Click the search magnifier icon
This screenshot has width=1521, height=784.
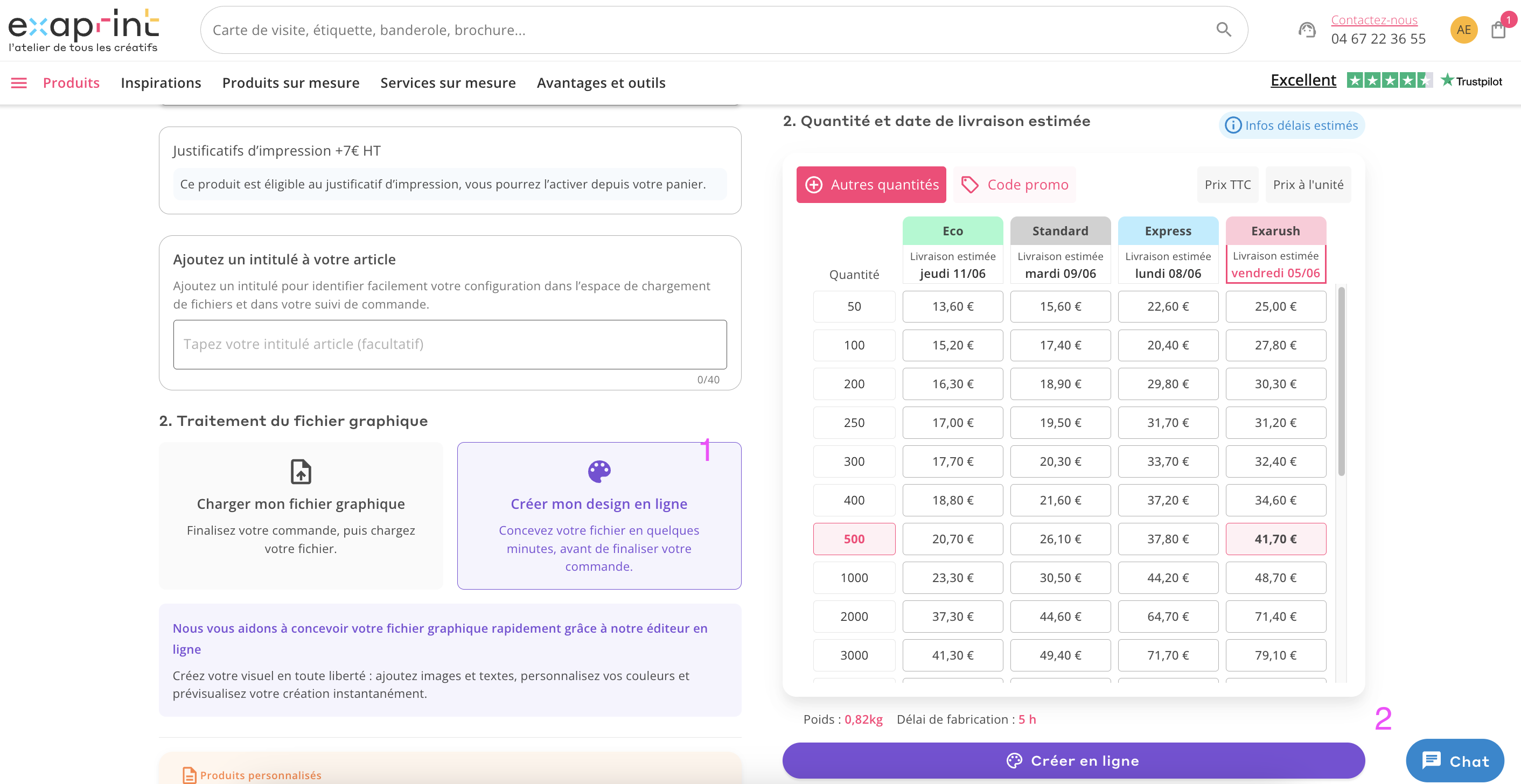click(x=1223, y=30)
